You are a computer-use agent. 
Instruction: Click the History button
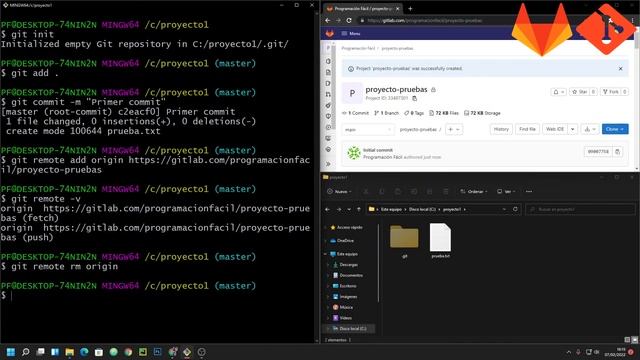(501, 129)
